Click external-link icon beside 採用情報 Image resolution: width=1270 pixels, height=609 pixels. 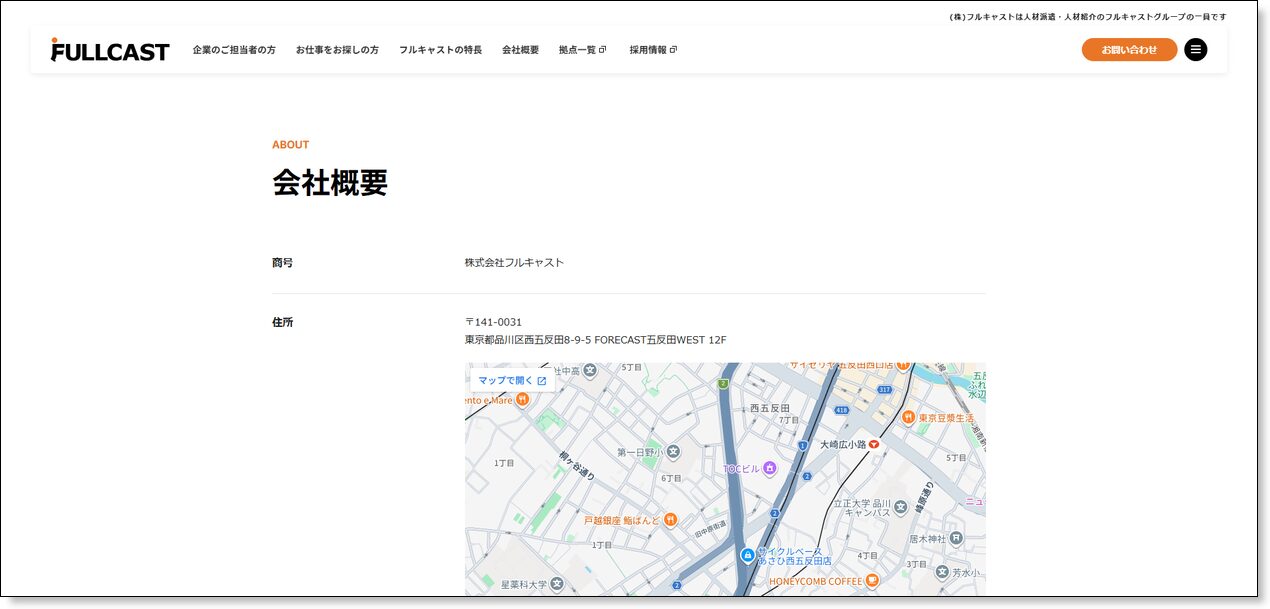coord(673,50)
